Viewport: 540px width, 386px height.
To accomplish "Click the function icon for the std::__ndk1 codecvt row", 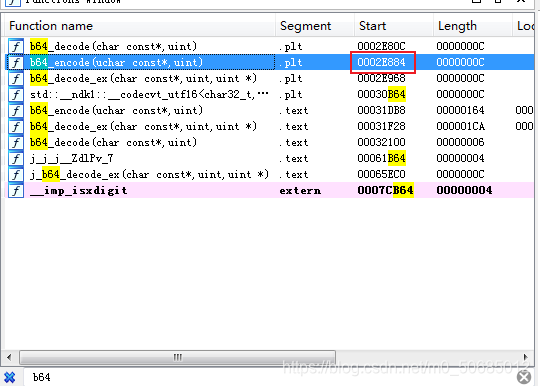I will [16, 94].
